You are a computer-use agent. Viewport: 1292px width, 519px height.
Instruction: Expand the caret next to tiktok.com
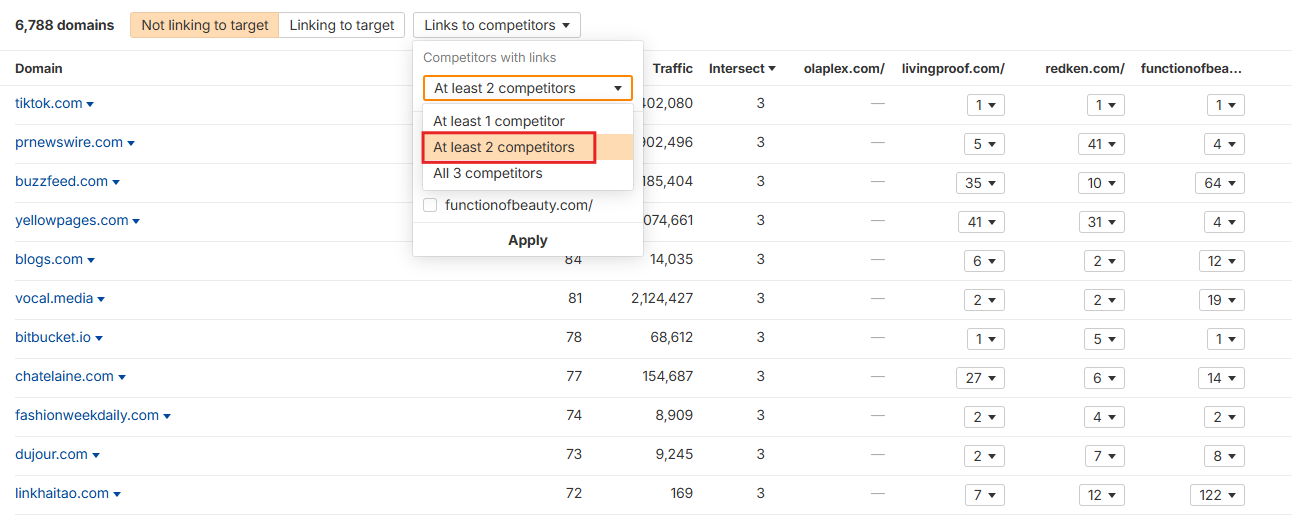click(x=90, y=104)
